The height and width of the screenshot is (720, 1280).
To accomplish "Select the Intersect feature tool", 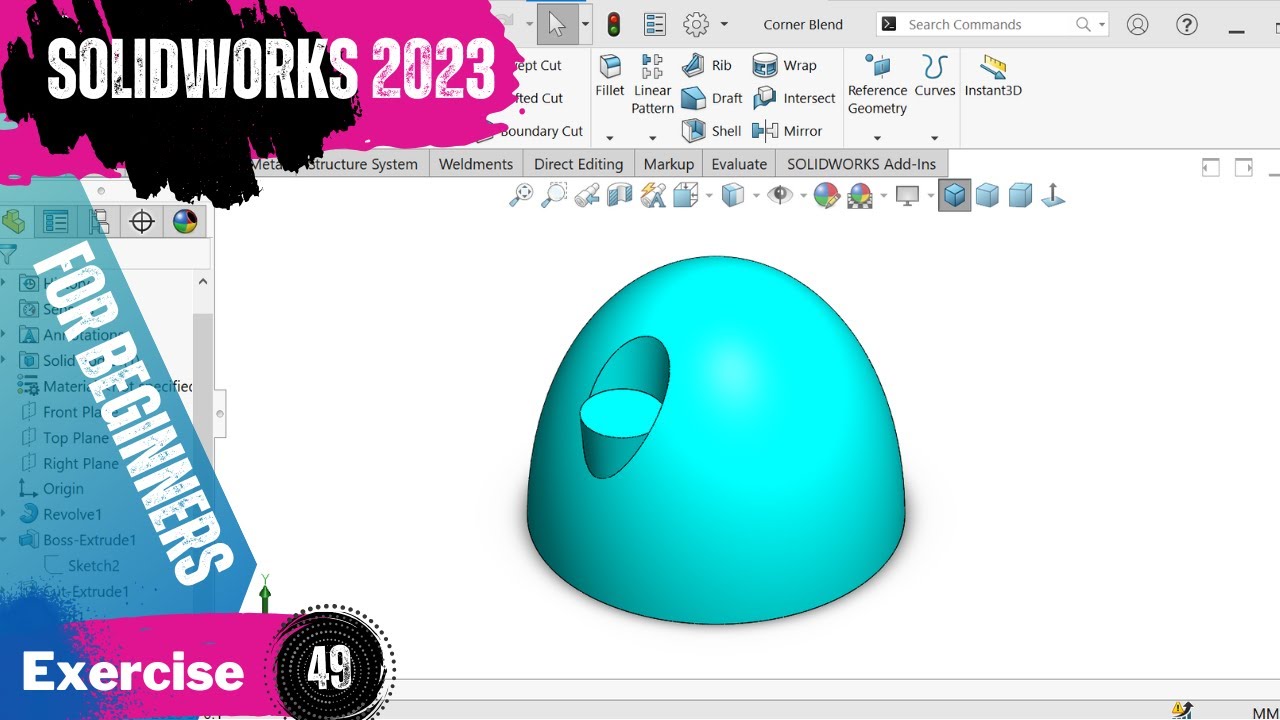I will pos(794,98).
